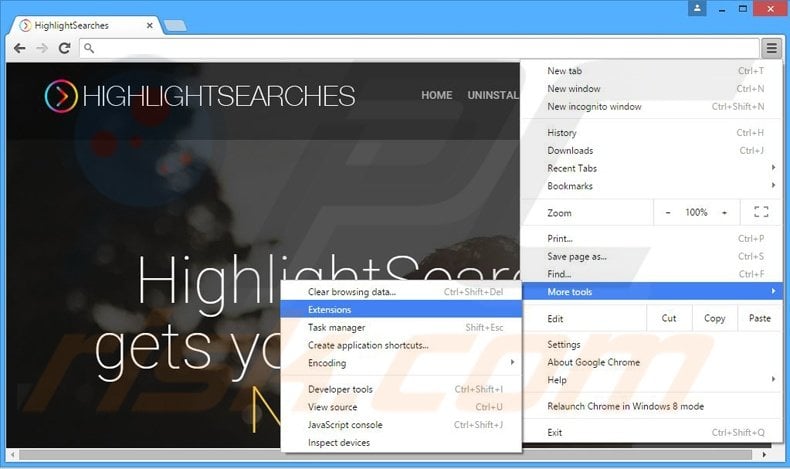Open New incognito window

[652, 106]
